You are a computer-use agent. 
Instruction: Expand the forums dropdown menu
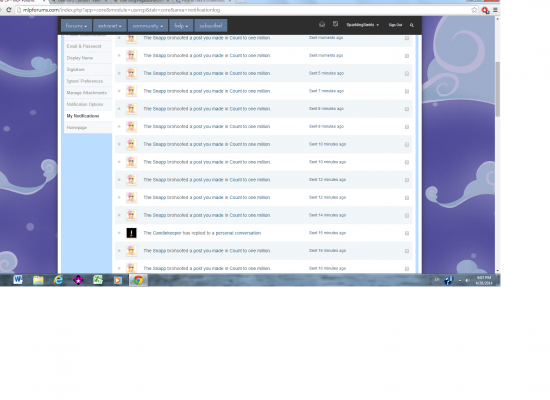tap(76, 26)
